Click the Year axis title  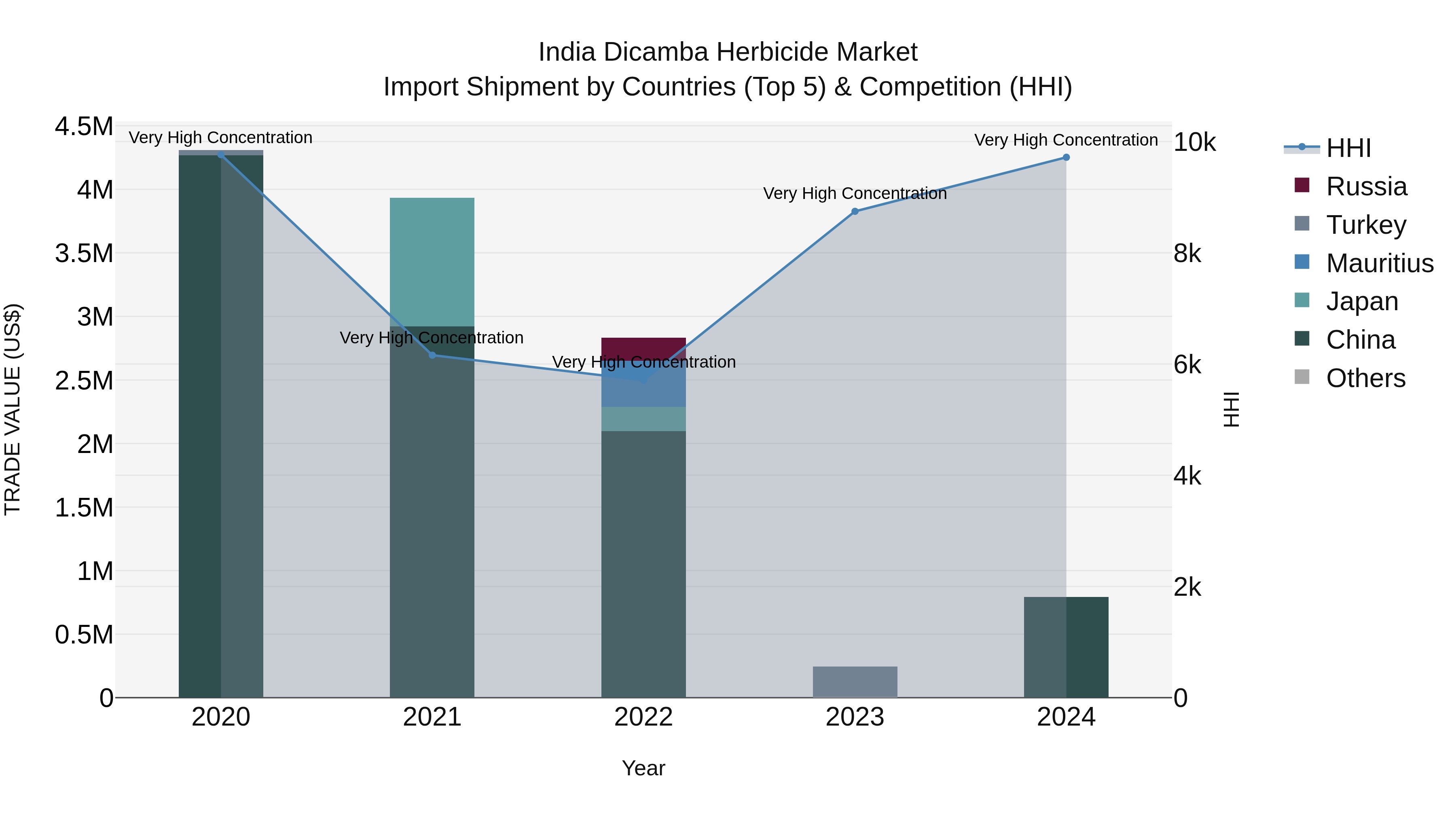[644, 769]
